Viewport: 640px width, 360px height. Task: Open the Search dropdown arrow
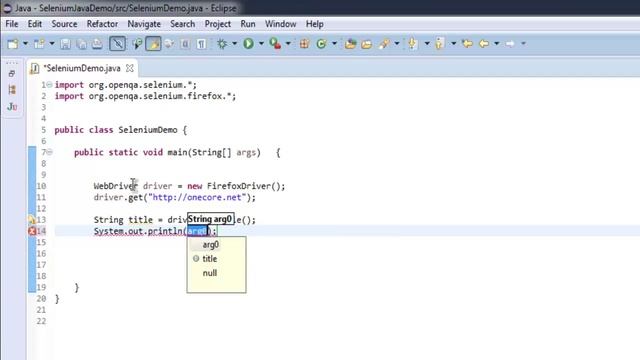point(397,44)
